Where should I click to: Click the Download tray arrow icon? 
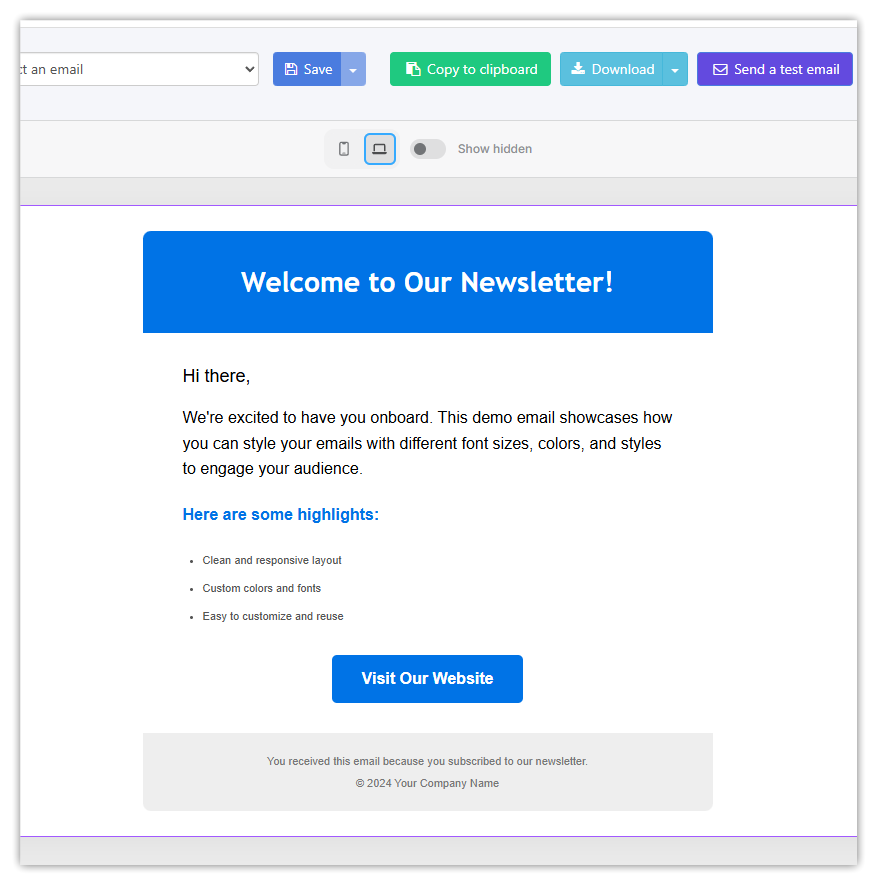coord(578,69)
